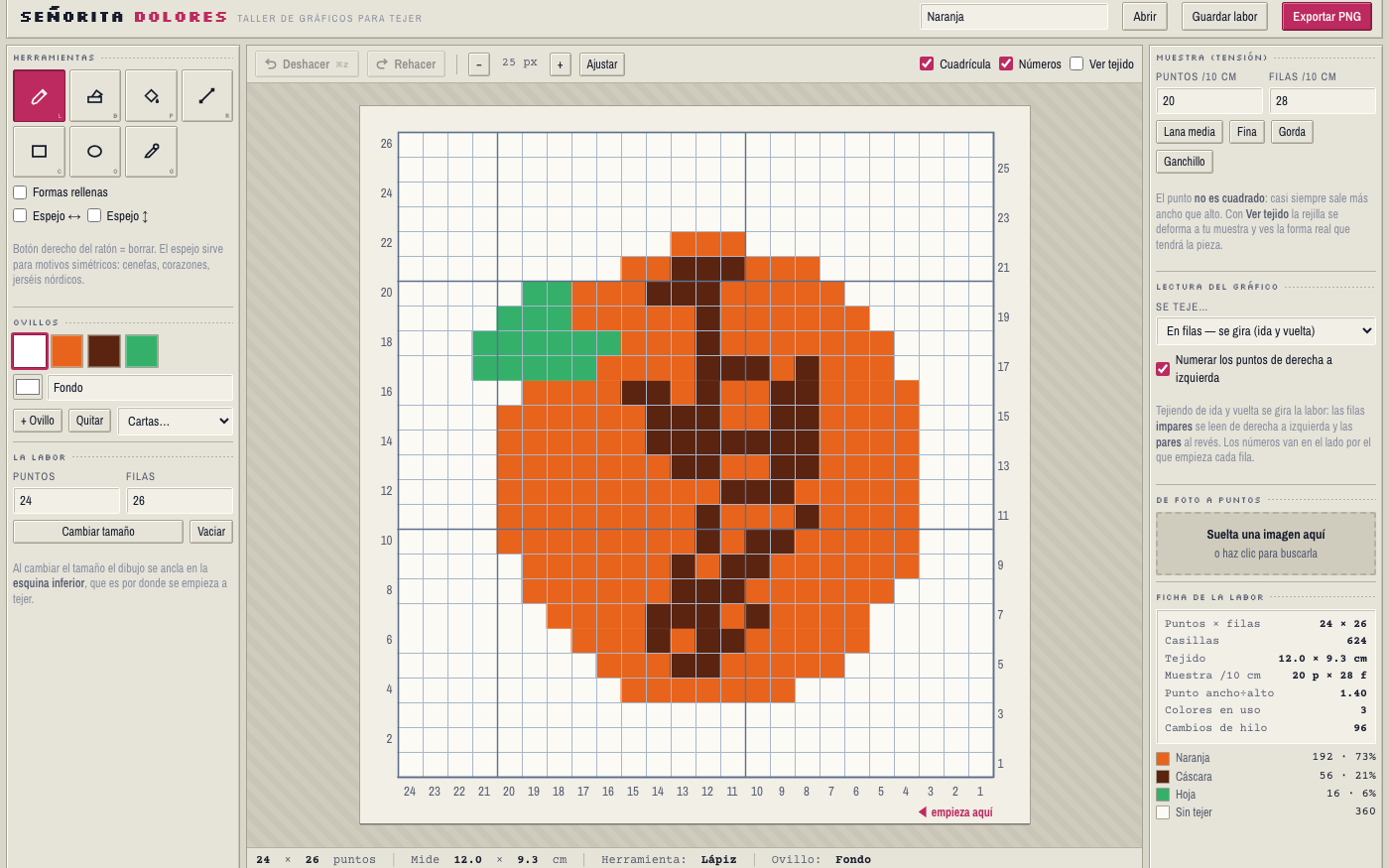Screen dimensions: 1389x868
Task: Select the dark brown yarn swatch
Action: tap(104, 351)
